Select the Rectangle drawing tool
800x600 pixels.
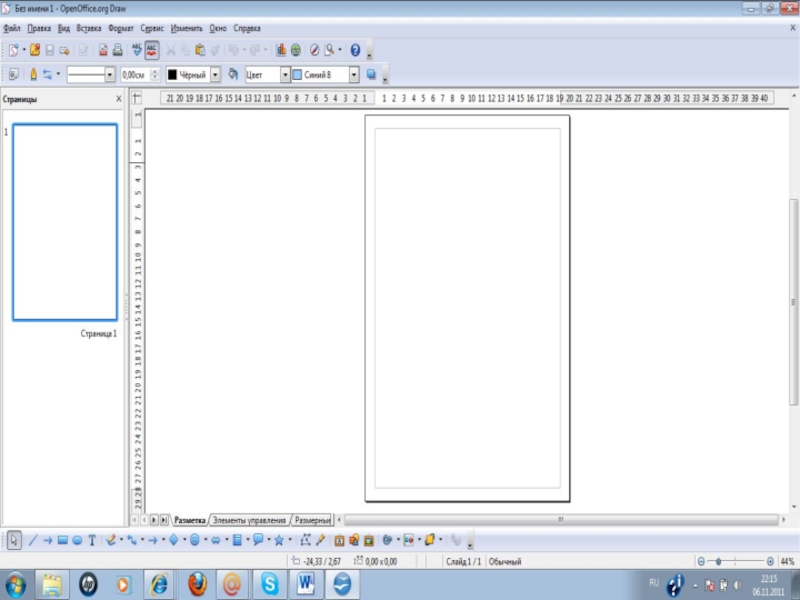(x=62, y=540)
